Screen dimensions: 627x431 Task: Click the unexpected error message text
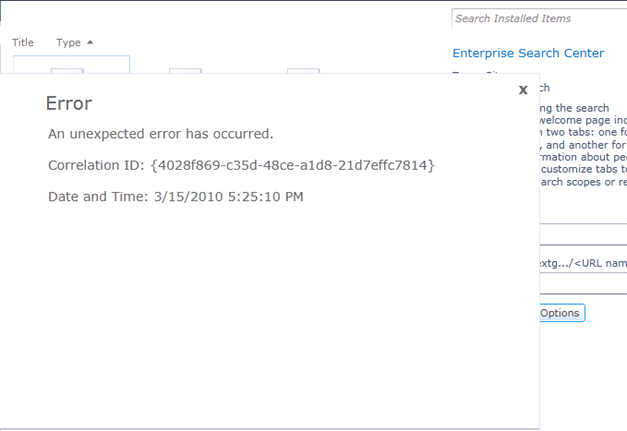160,134
